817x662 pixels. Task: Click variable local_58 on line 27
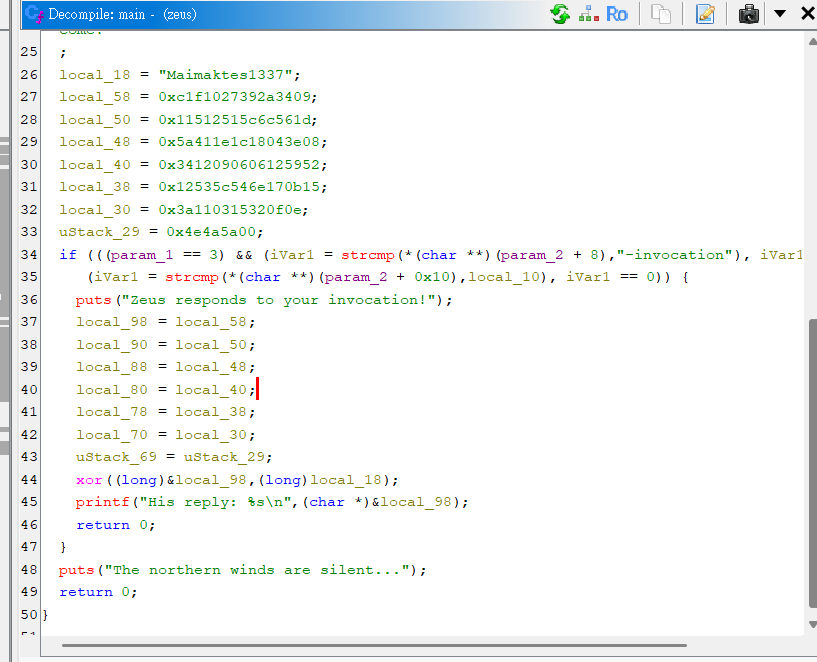[x=95, y=97]
